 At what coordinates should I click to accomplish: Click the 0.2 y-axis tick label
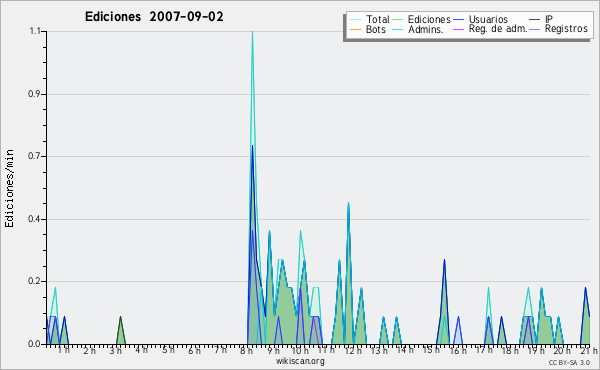(34, 281)
